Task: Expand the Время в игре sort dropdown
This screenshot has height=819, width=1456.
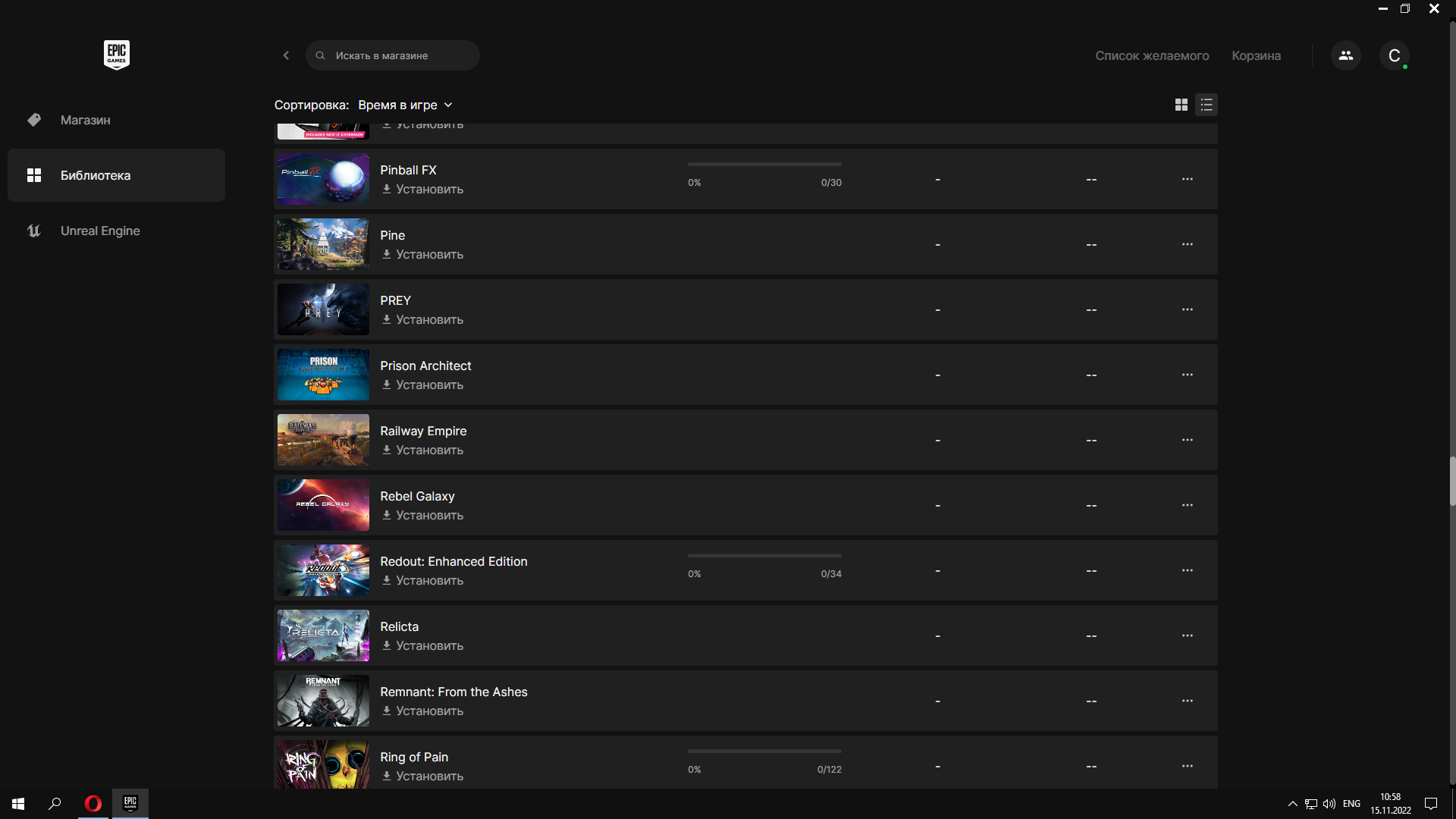Action: (405, 105)
